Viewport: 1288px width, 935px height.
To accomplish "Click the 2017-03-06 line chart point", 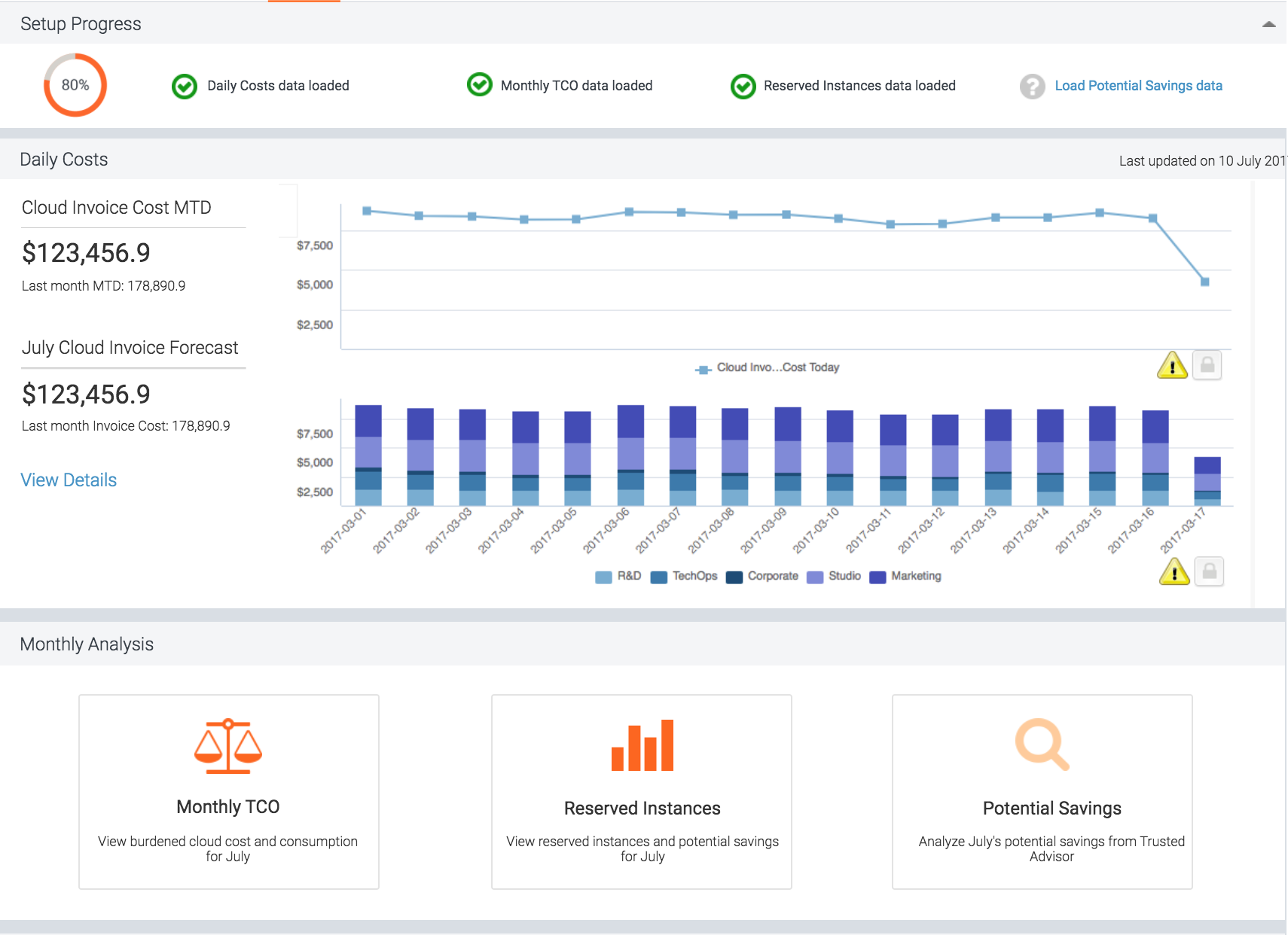I will pyautogui.click(x=629, y=212).
